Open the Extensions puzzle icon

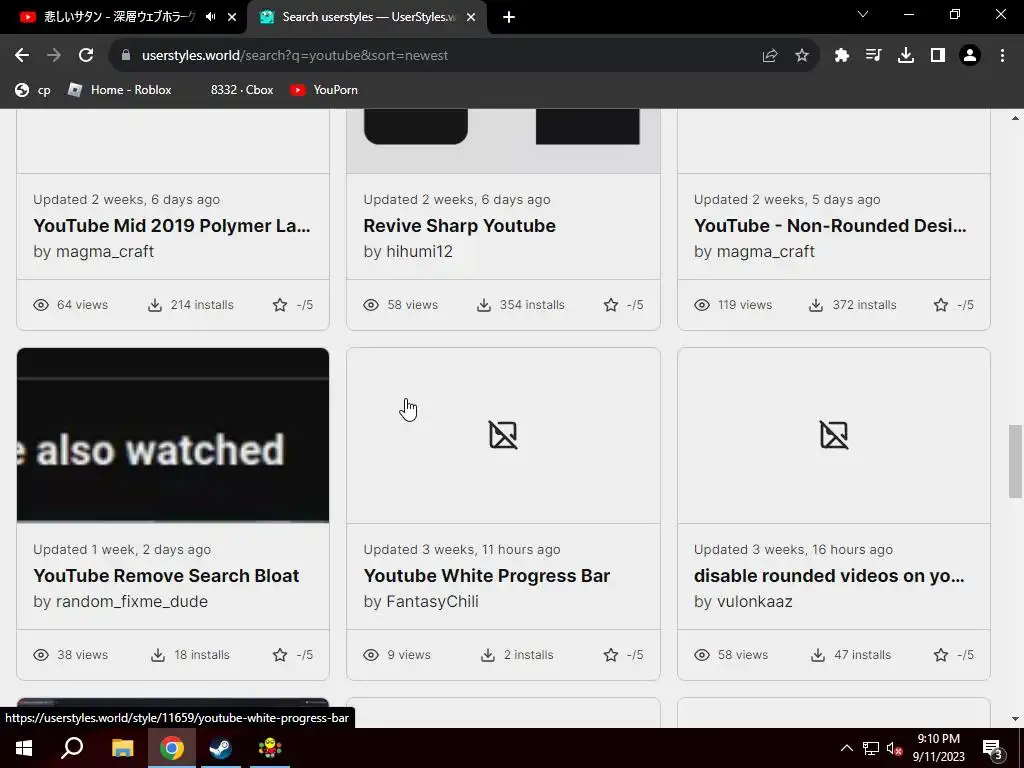[841, 56]
